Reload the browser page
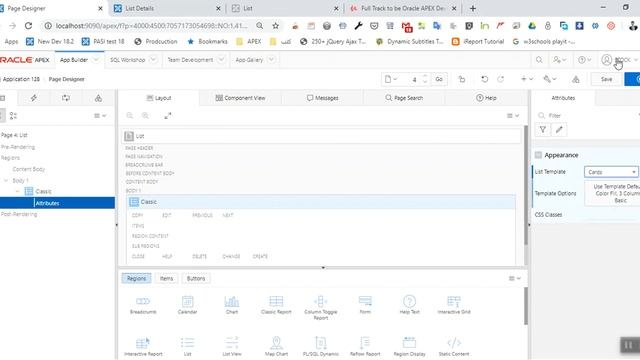640x360 pixels. tap(28, 26)
